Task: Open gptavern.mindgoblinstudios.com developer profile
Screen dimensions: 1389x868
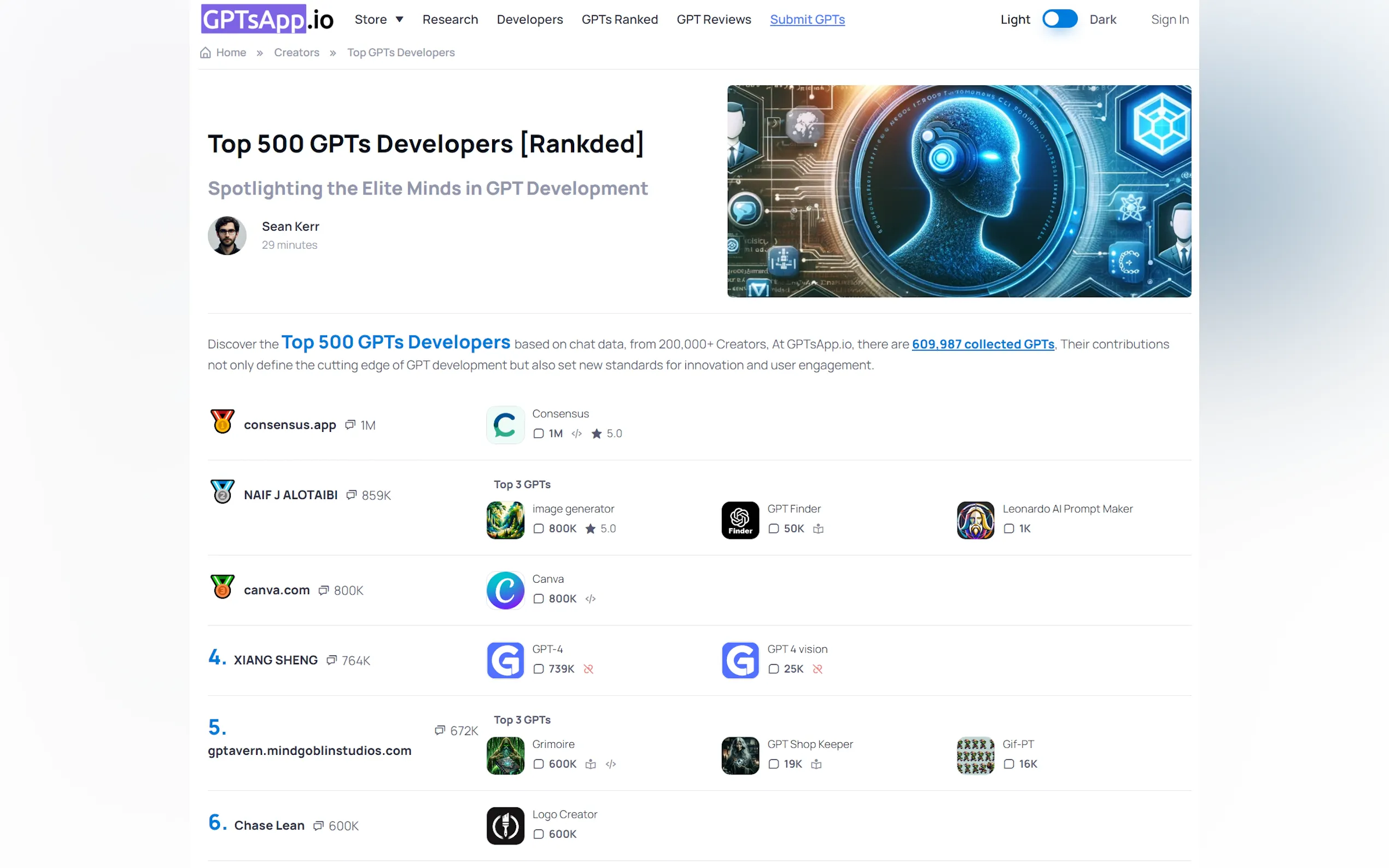Action: coord(310,751)
